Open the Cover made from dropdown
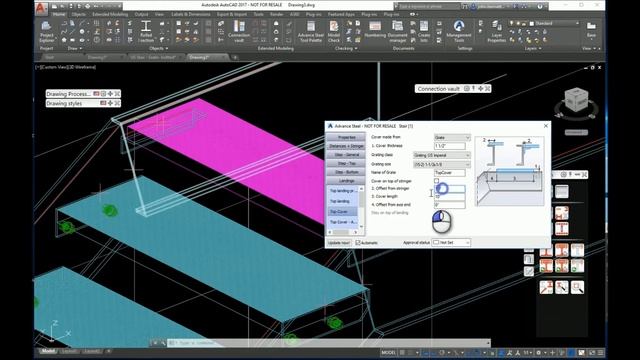 click(x=452, y=138)
